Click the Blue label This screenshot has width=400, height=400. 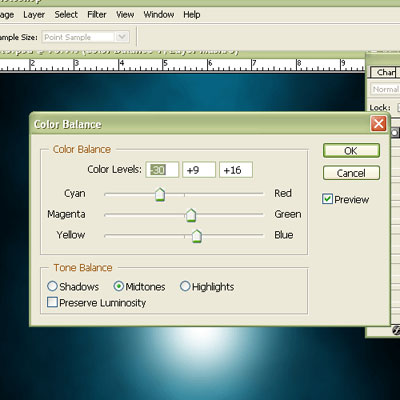coord(284,235)
